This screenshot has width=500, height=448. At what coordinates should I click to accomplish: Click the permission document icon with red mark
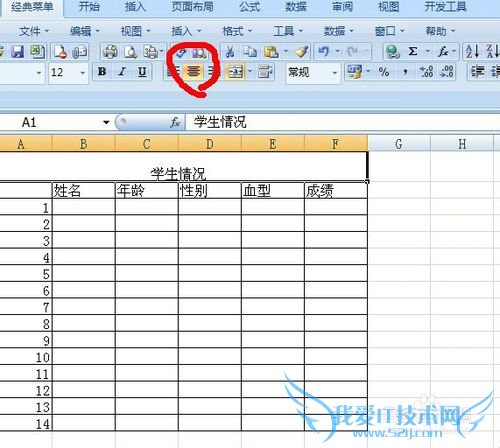point(60,52)
